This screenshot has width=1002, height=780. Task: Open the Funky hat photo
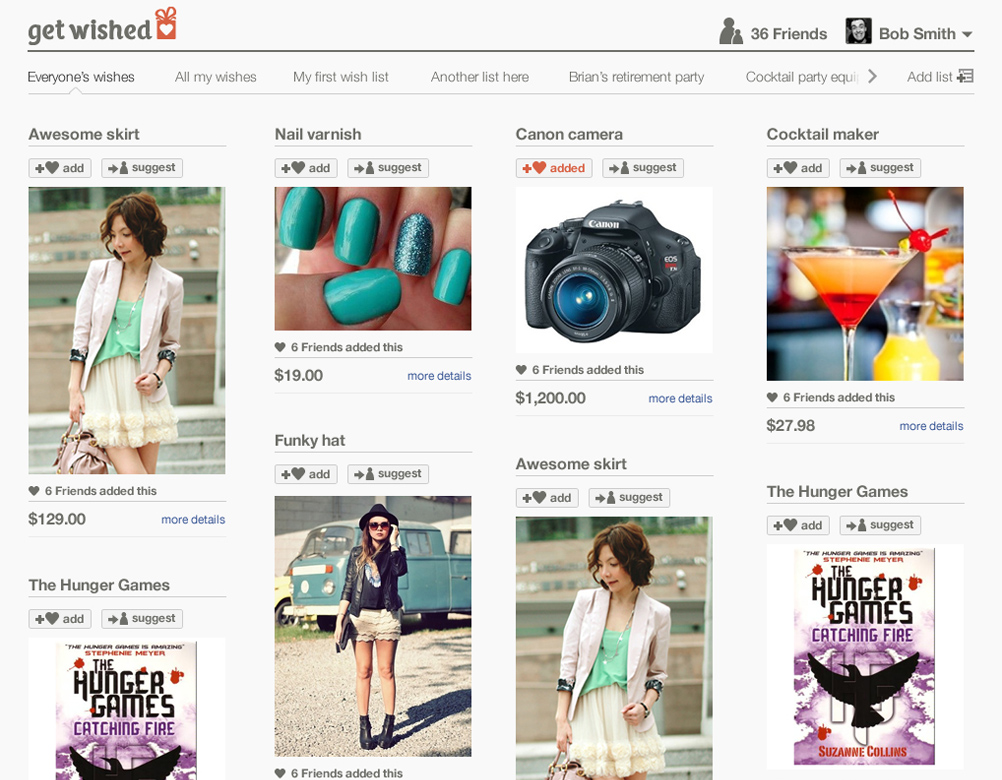(x=373, y=626)
